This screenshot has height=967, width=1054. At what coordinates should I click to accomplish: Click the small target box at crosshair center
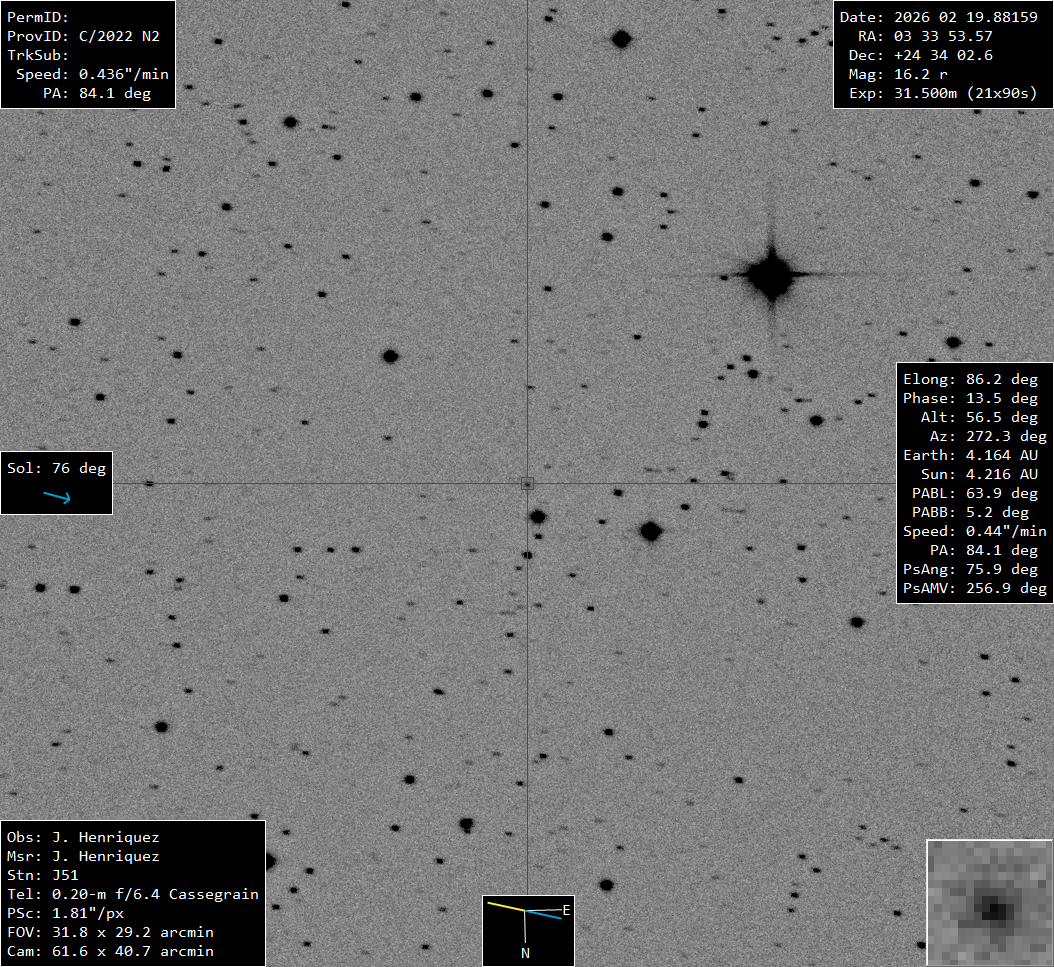click(x=527, y=484)
